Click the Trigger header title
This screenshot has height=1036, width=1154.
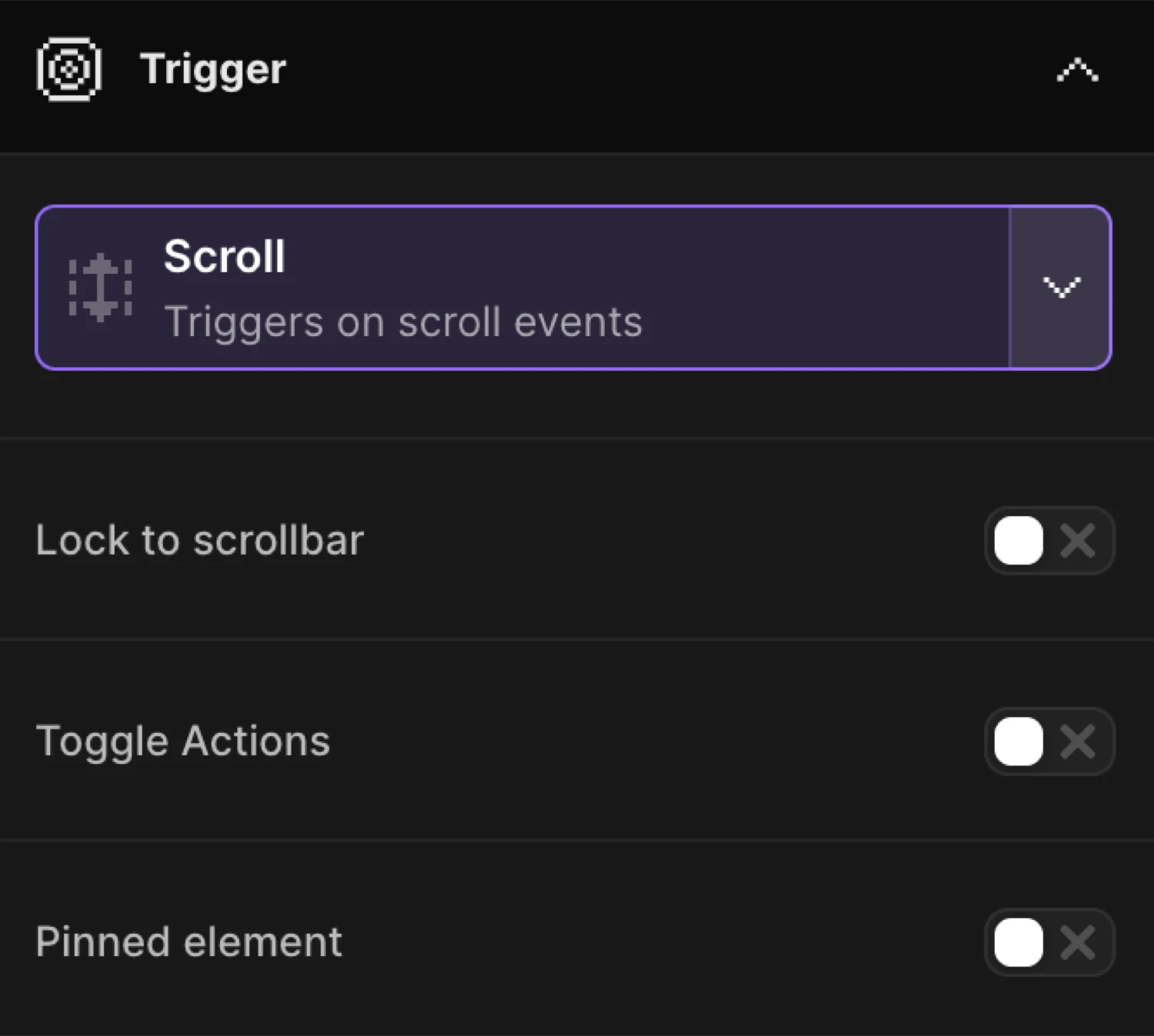click(x=212, y=69)
